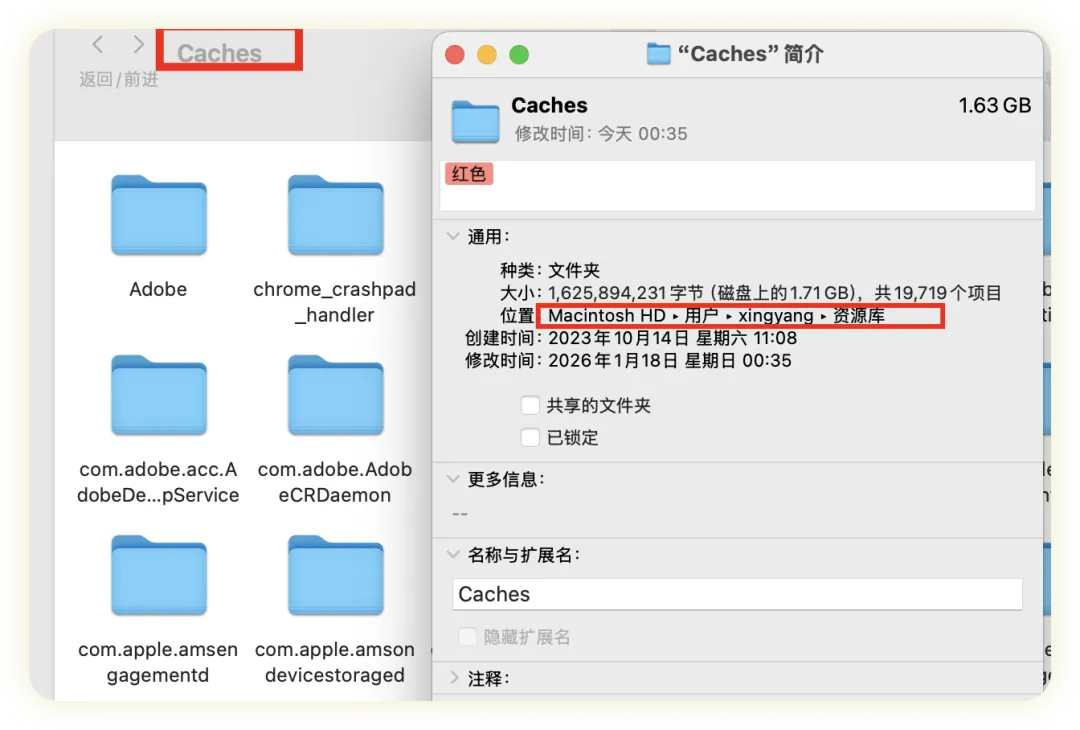Click the com.adobe.AdobeCRDaemon name label
This screenshot has width=1080, height=730.
[x=335, y=482]
